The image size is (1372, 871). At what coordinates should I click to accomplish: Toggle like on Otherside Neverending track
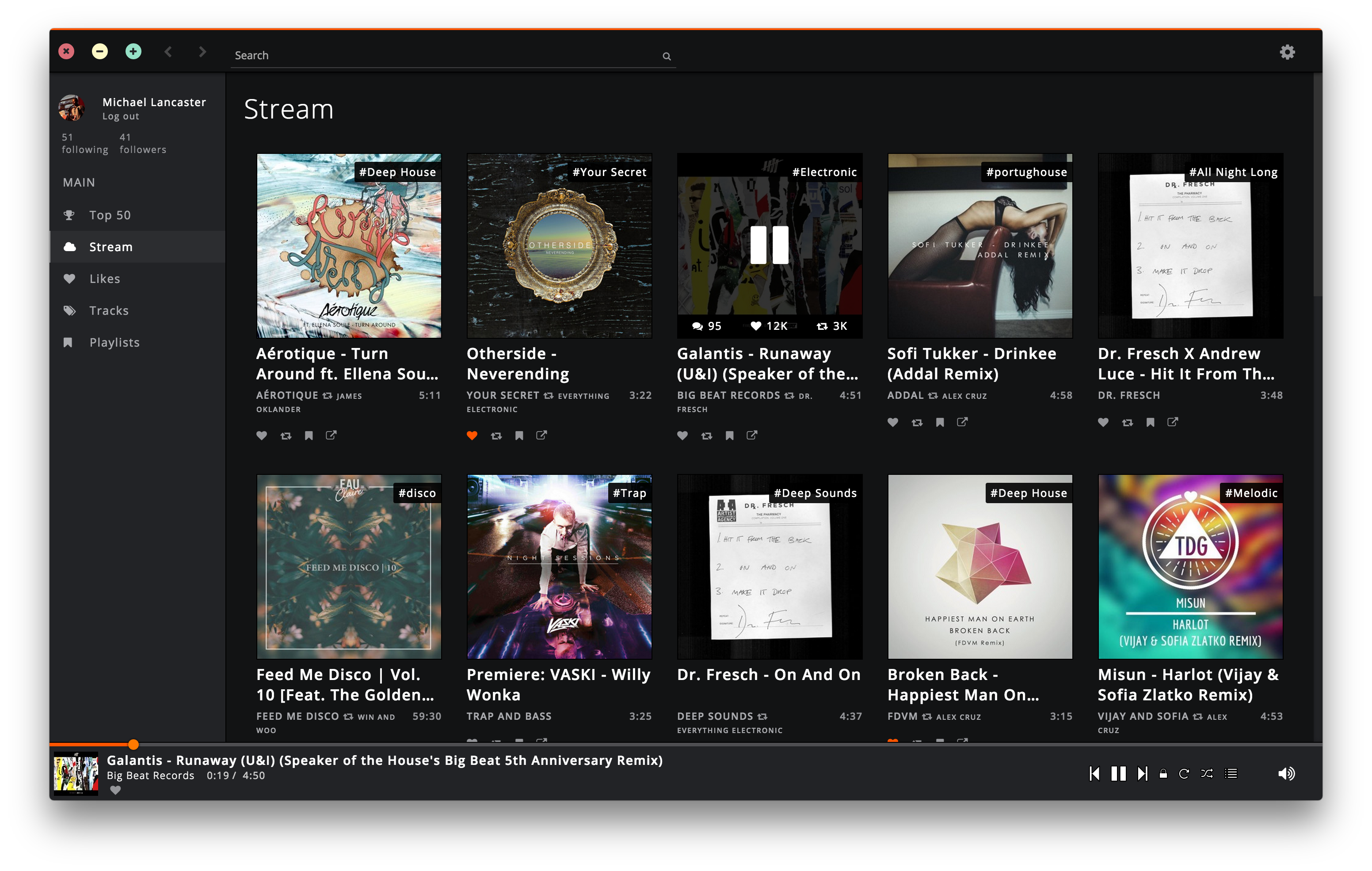471,434
